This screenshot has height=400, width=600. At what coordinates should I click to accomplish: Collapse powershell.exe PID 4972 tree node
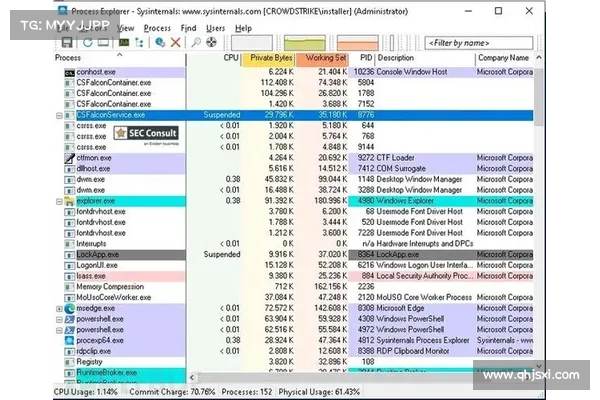59,330
